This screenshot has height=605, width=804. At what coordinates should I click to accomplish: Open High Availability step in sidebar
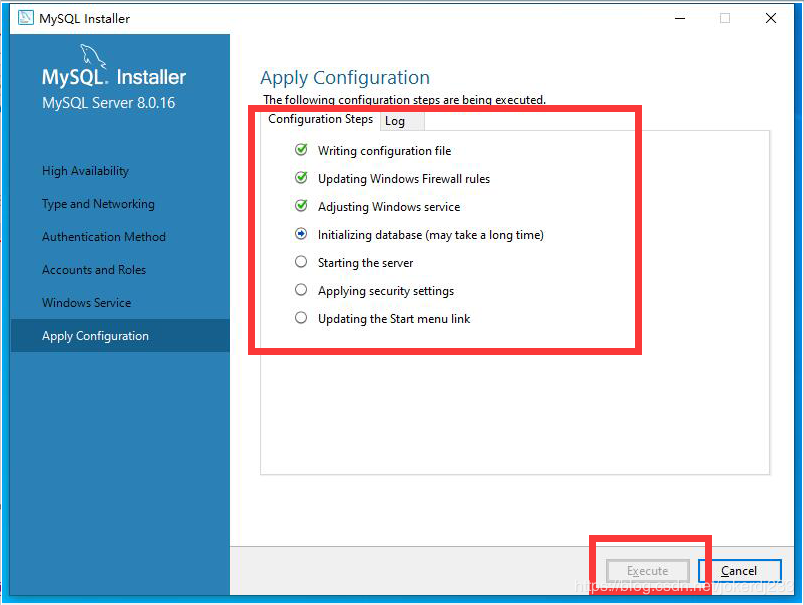pos(85,171)
